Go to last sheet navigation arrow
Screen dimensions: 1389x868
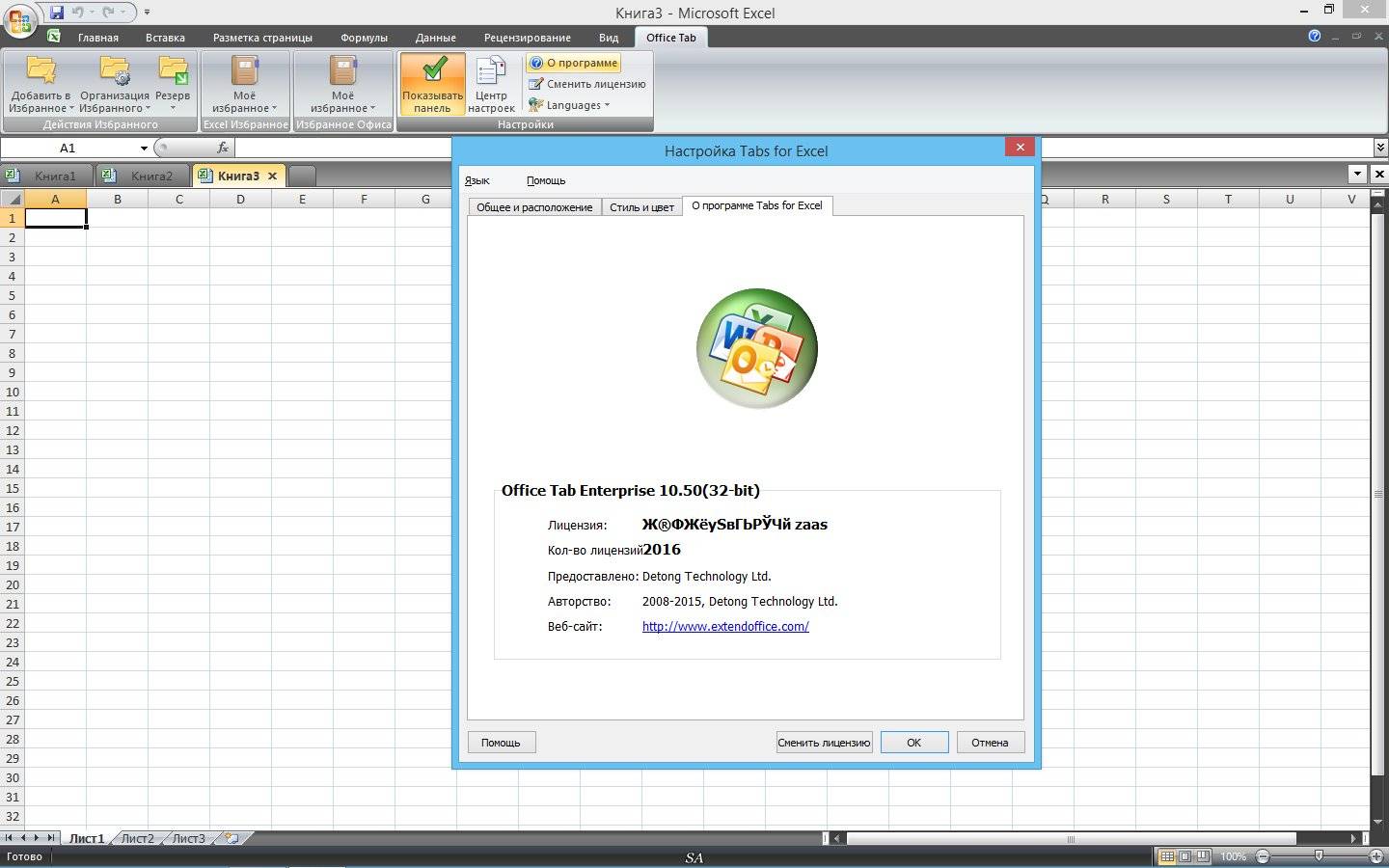coord(50,838)
